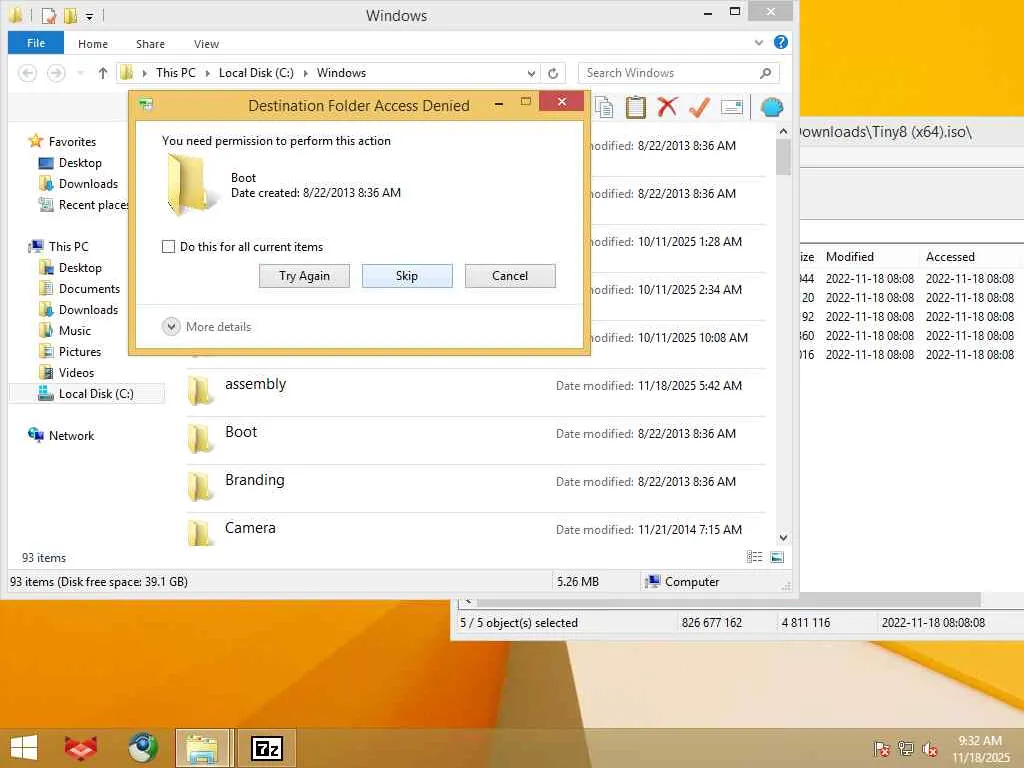Screen dimensions: 1024x768
Task: Select Recent places in Favorites
Action: 93,204
